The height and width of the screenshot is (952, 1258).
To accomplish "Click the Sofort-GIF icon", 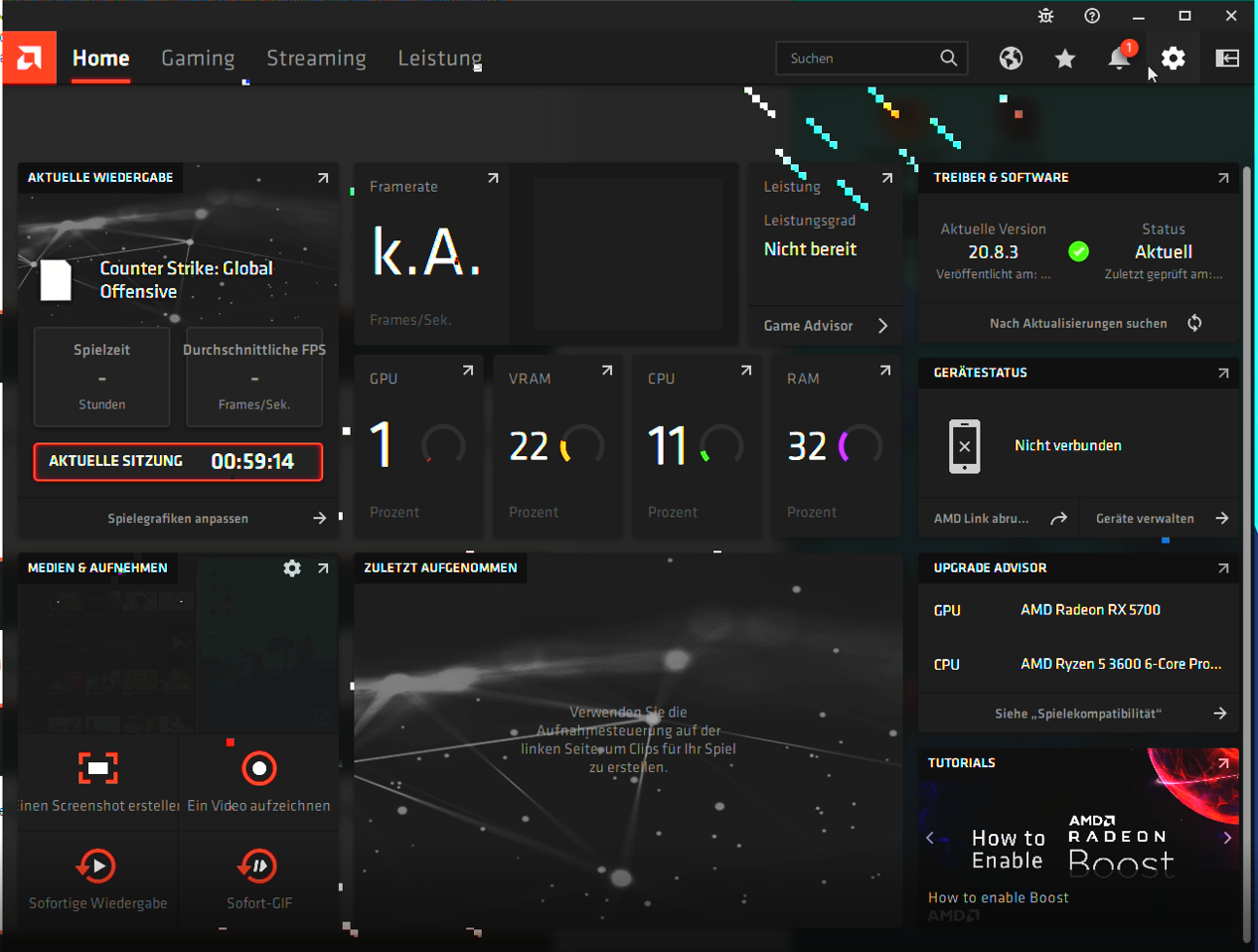I will point(257,866).
